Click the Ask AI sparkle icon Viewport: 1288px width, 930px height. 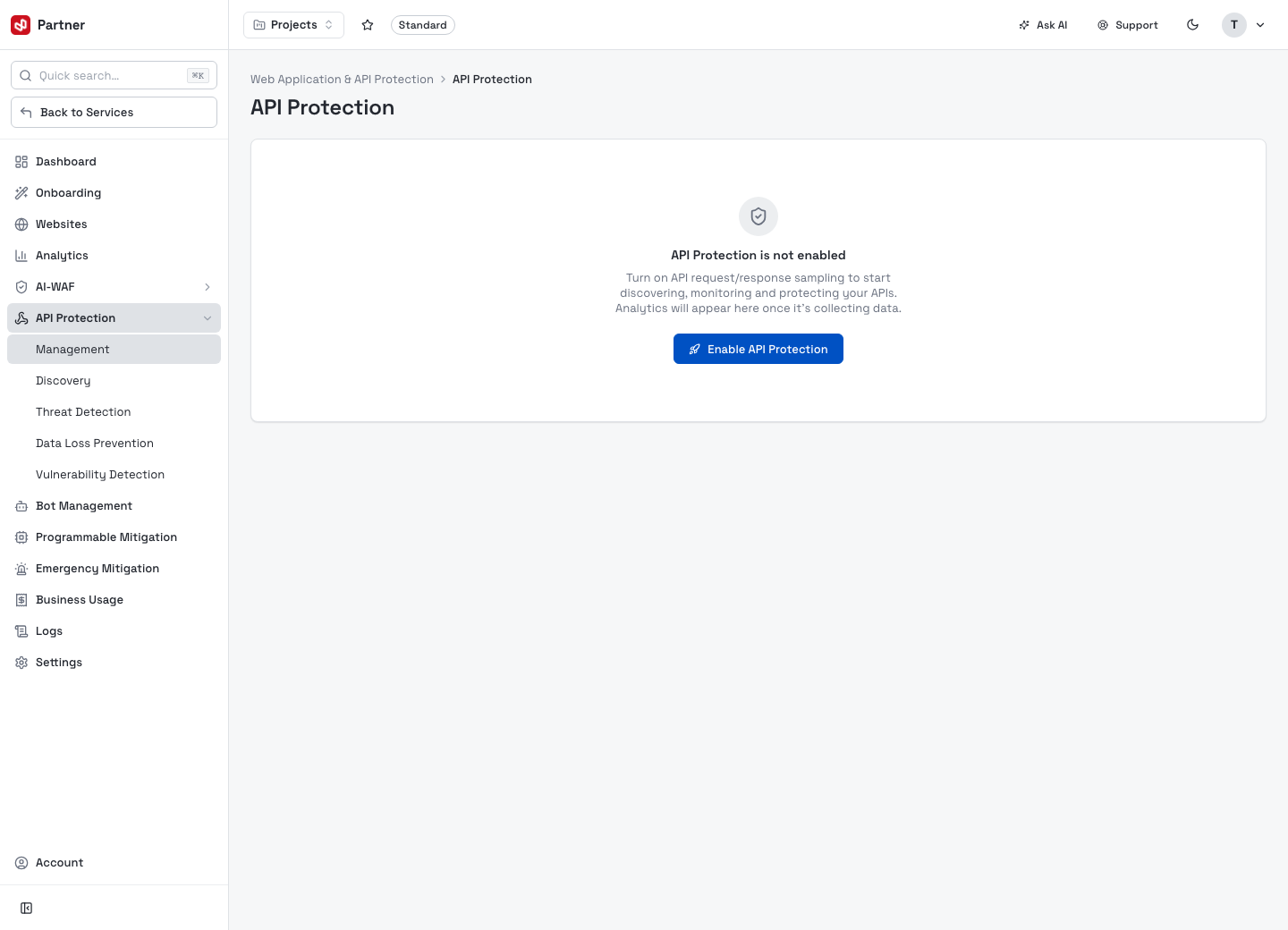pyautogui.click(x=1024, y=25)
